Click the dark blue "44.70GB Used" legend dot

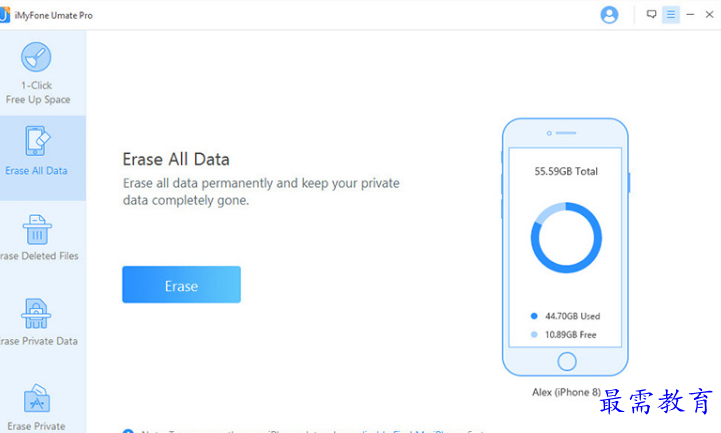tap(534, 316)
